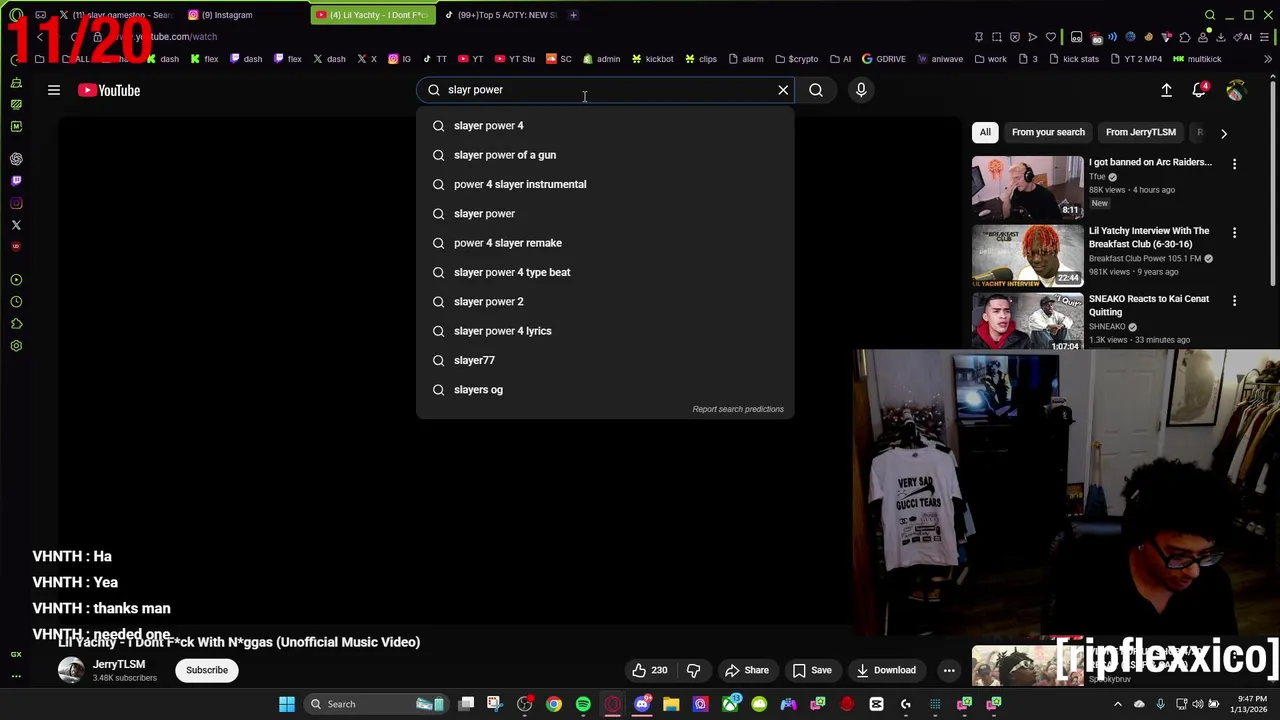This screenshot has width=1280, height=720.
Task: Open 'SNEAKO Reacts to Kai Cenat Quitting' thumbnail
Action: click(1027, 322)
